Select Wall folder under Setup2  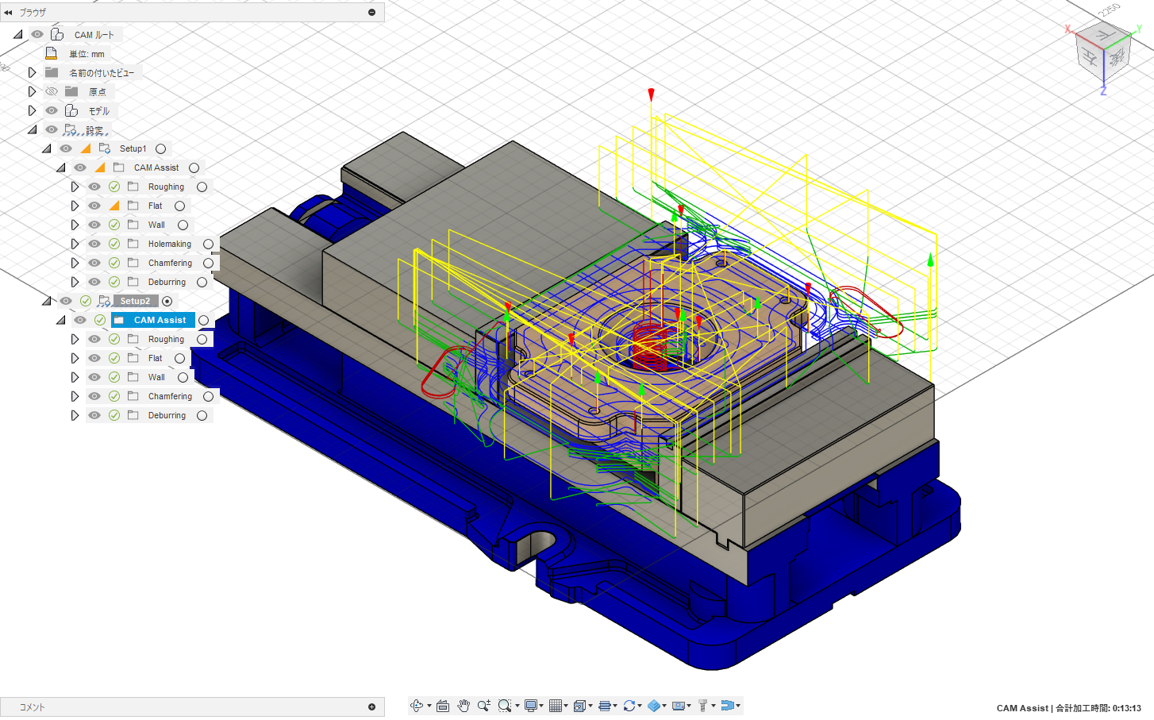(x=157, y=377)
